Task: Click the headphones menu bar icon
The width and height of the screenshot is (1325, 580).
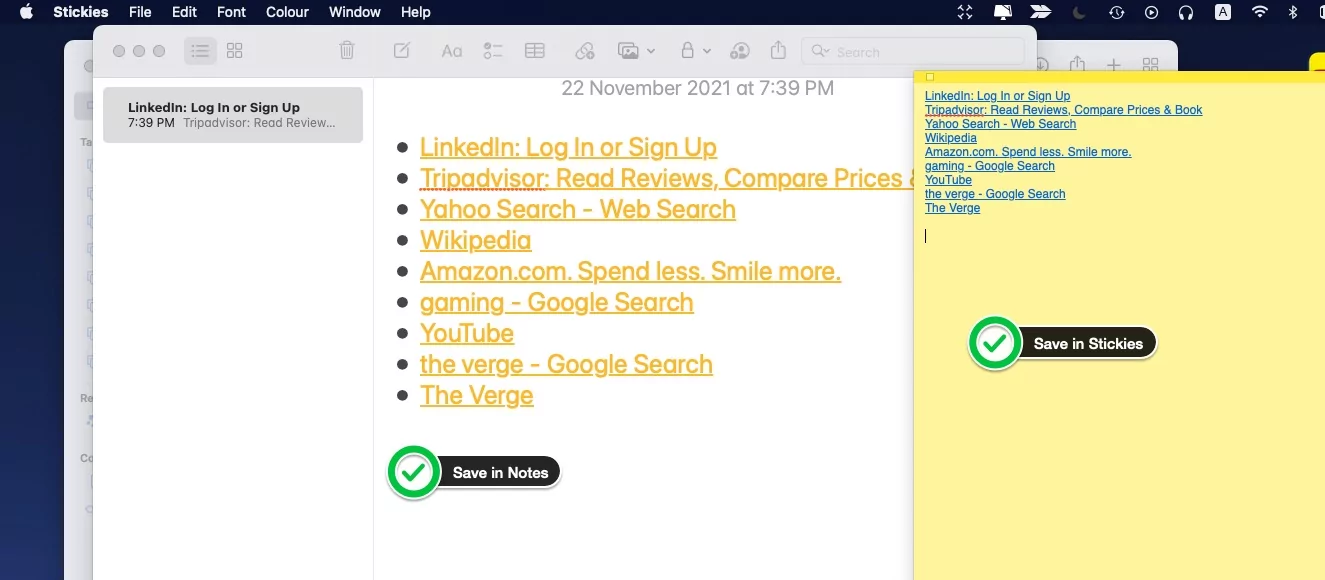Action: point(1186,12)
